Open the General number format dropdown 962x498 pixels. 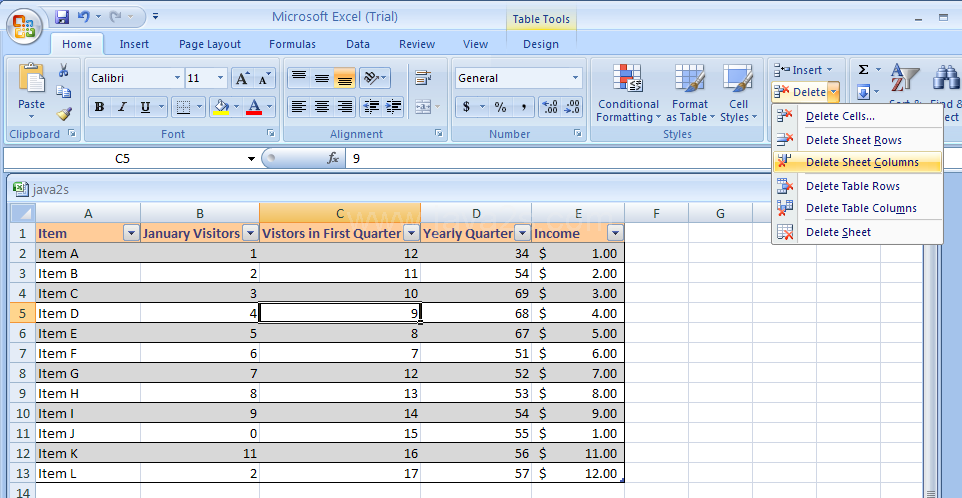[575, 79]
